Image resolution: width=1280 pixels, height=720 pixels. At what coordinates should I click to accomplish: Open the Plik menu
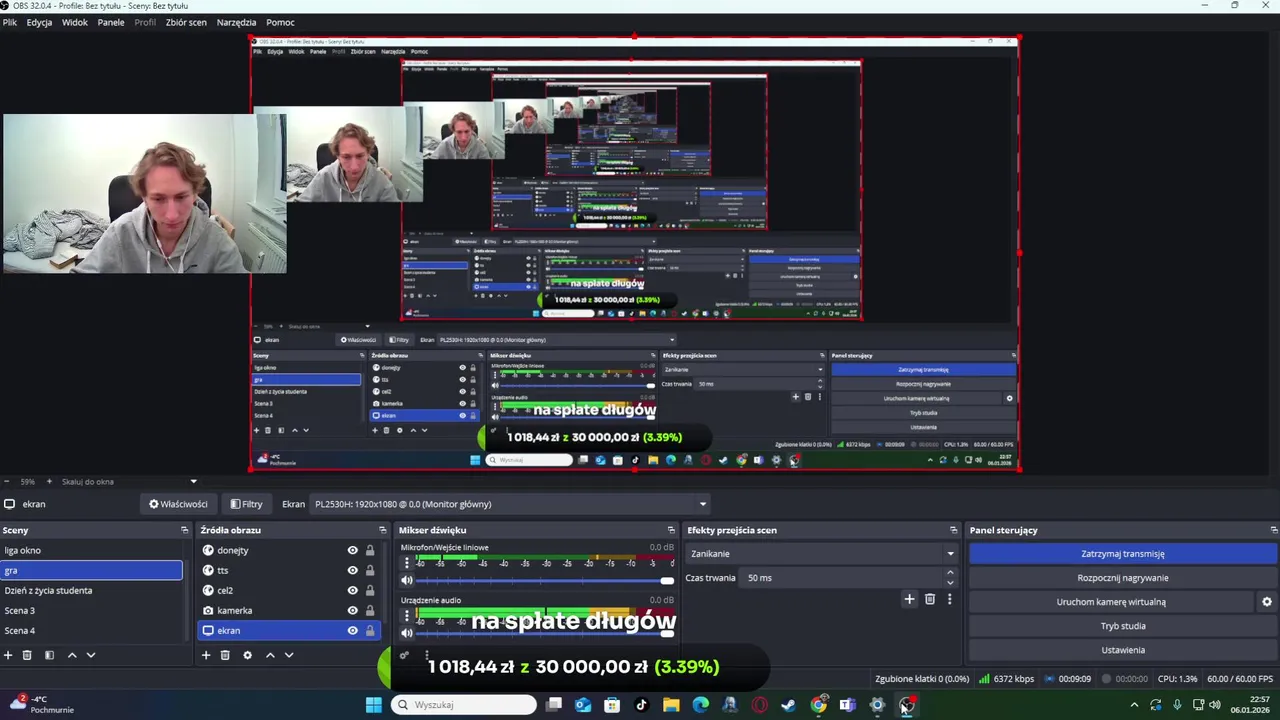coord(10,22)
